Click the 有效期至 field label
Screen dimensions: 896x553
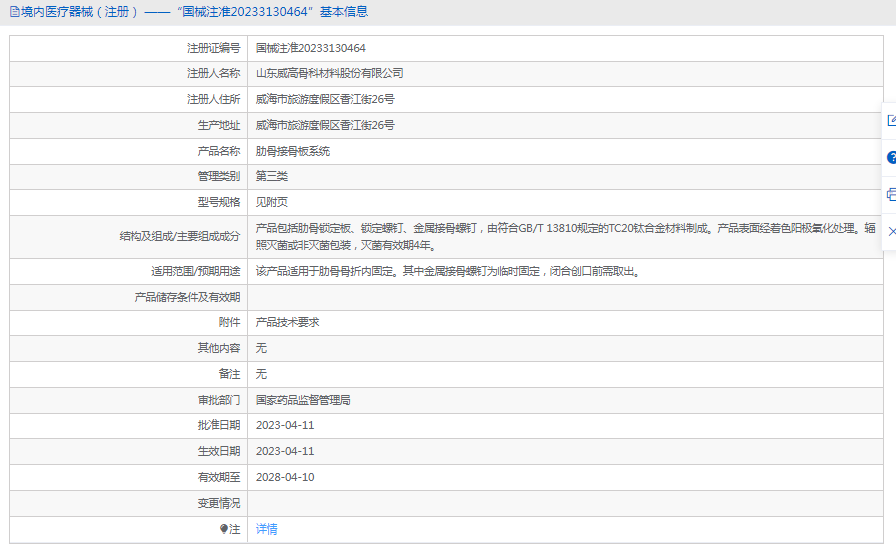tap(219, 477)
